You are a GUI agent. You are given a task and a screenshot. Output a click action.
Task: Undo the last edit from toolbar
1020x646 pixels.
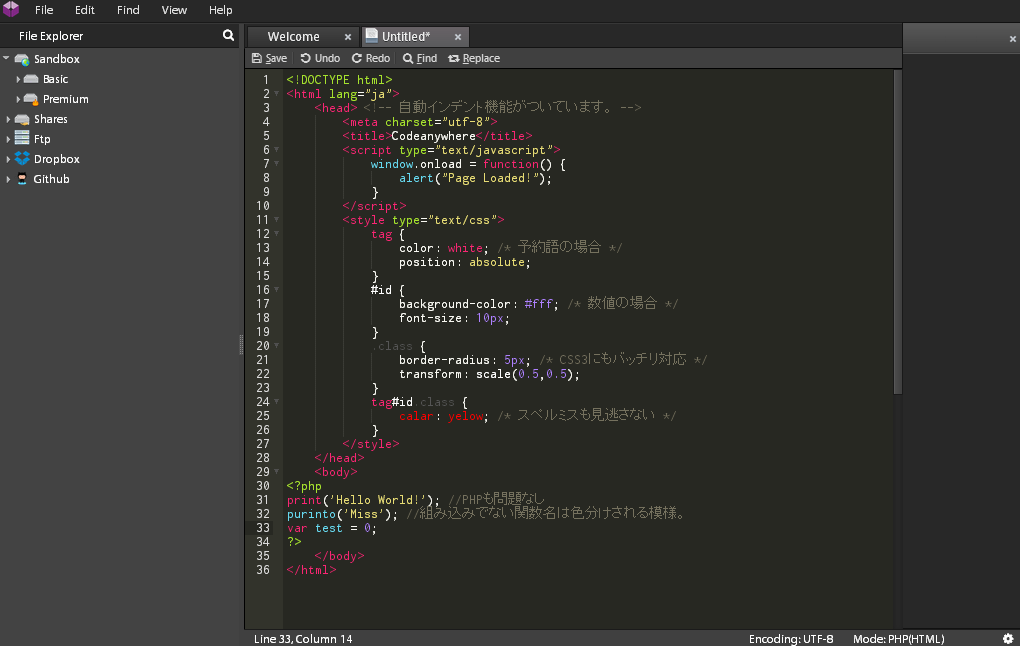tap(320, 58)
